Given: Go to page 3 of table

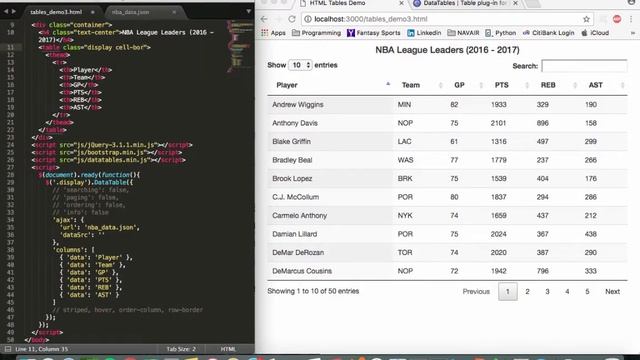Looking at the screenshot, I should click(x=547, y=291).
